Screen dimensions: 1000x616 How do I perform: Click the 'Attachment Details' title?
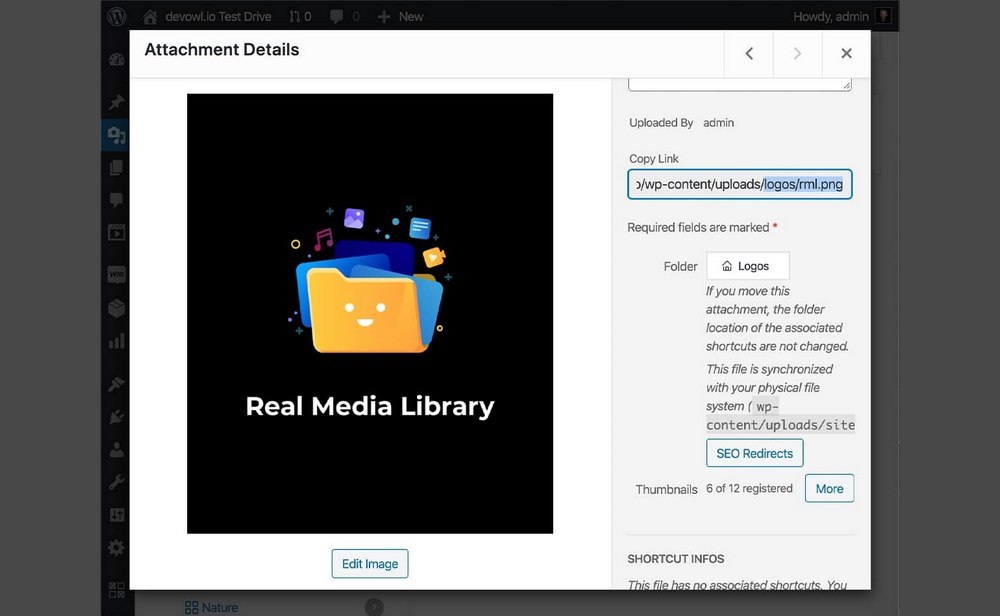click(222, 50)
